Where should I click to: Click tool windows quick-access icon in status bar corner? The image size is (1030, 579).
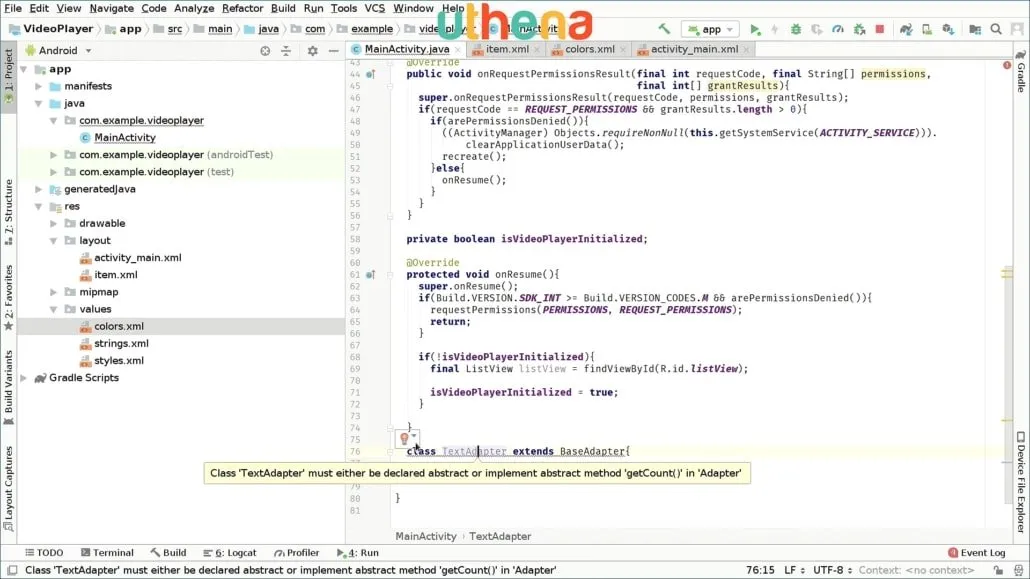(12, 570)
